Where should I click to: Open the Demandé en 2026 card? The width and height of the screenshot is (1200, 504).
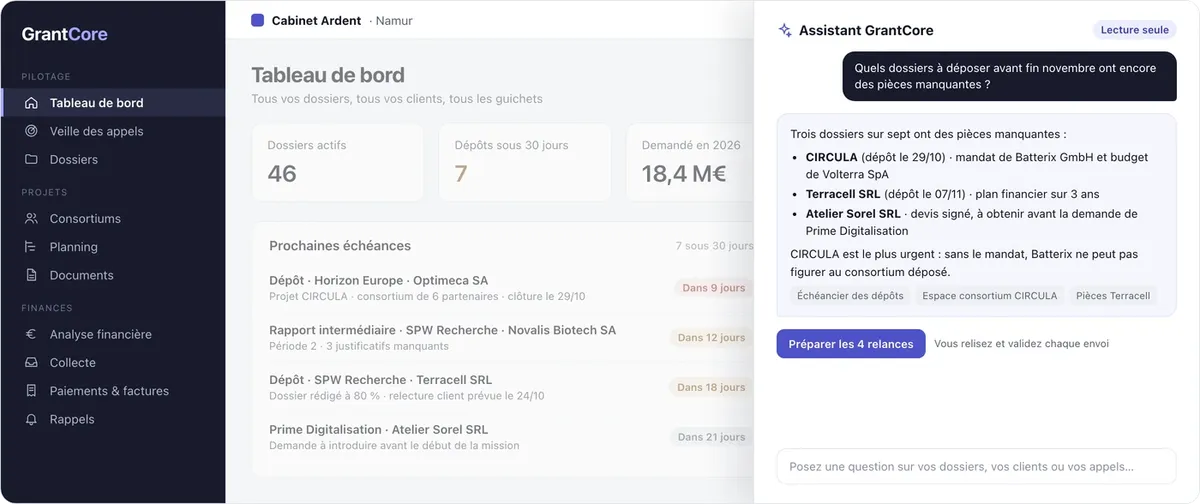[690, 163]
